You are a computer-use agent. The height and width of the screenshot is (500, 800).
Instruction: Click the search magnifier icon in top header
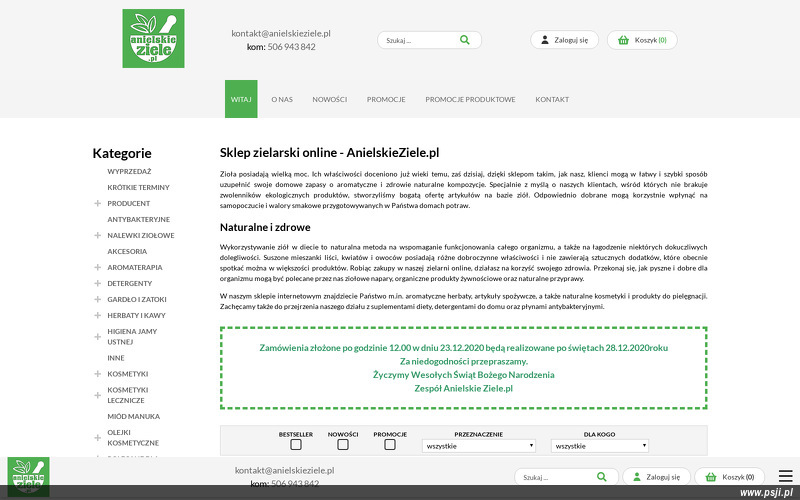click(x=465, y=40)
